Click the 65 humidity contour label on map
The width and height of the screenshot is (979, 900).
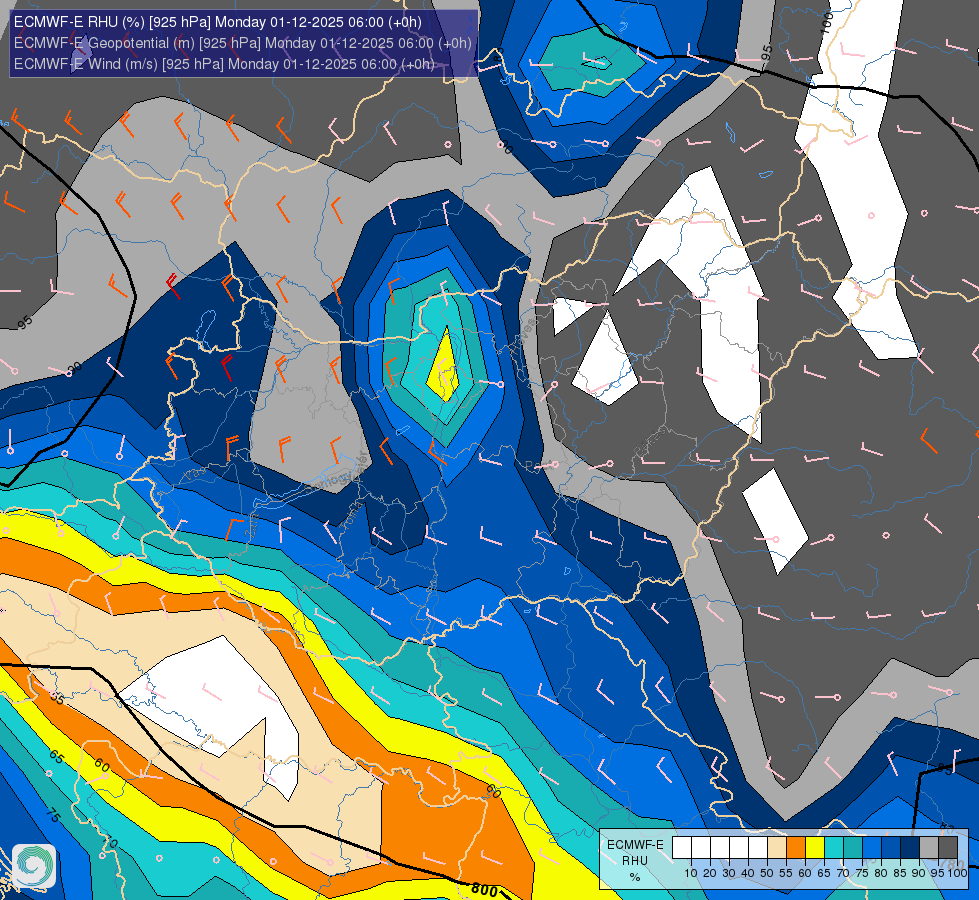56,758
